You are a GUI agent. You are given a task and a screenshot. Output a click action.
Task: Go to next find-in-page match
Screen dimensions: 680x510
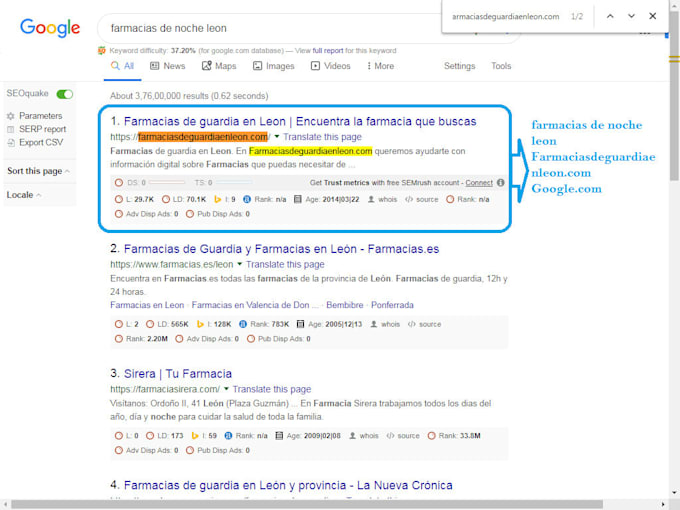click(631, 16)
